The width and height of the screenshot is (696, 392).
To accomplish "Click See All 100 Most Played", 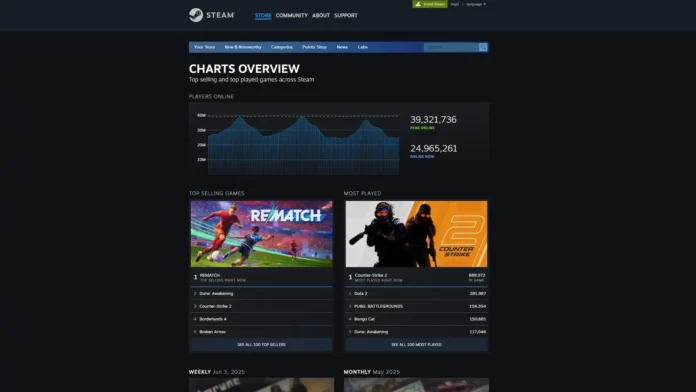I will point(416,344).
